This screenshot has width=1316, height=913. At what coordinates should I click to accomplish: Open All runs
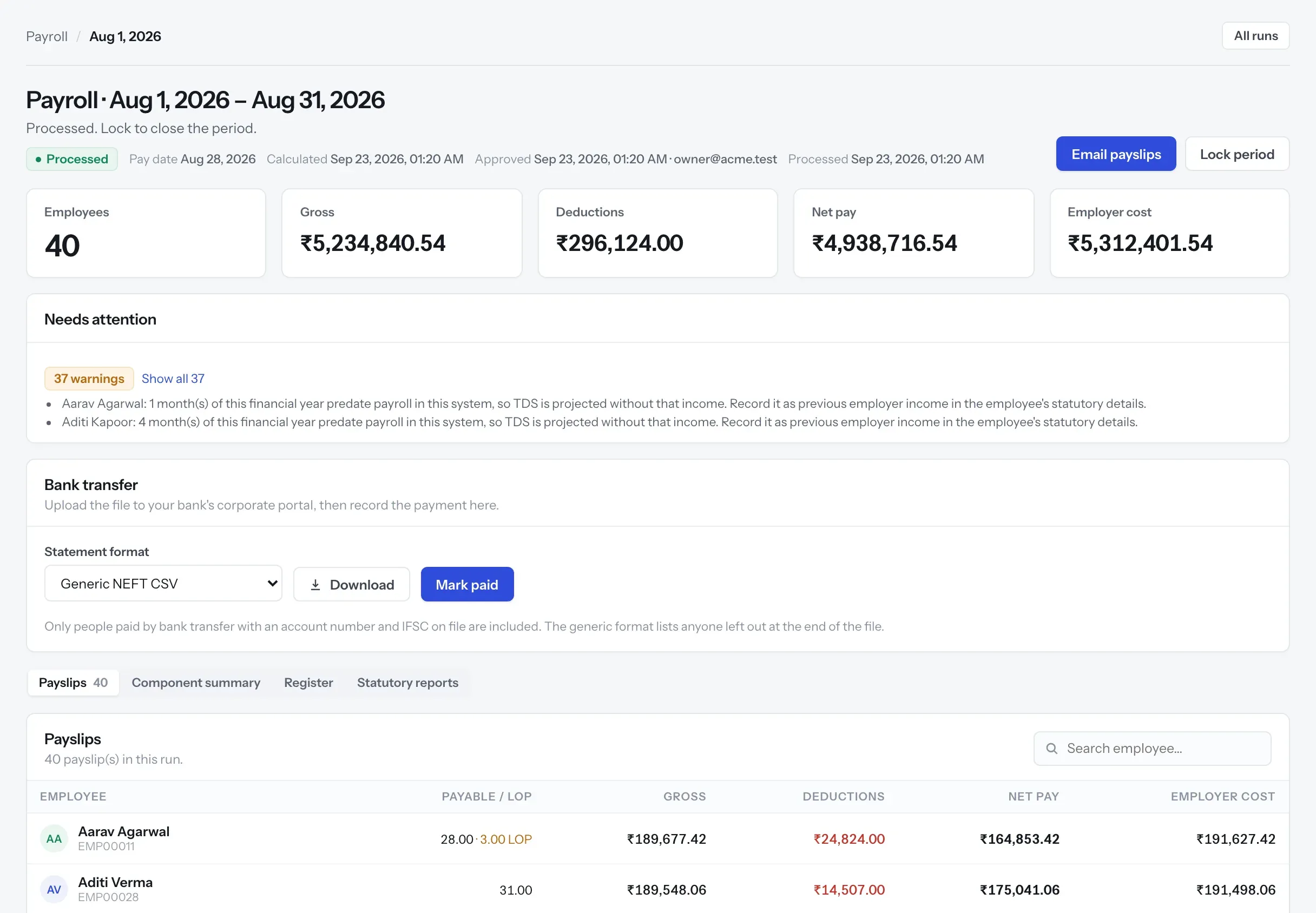(1255, 36)
